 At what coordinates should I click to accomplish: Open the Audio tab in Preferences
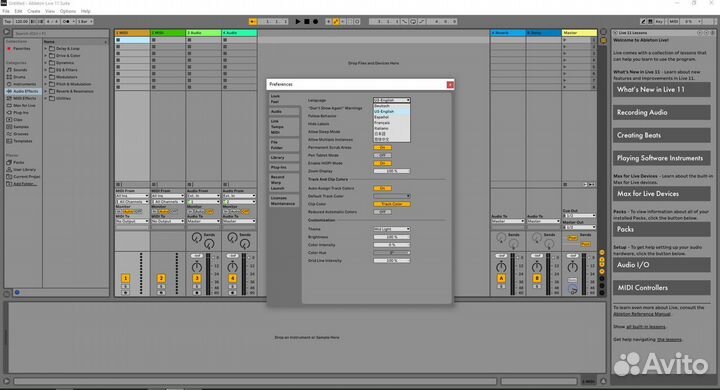click(x=284, y=112)
